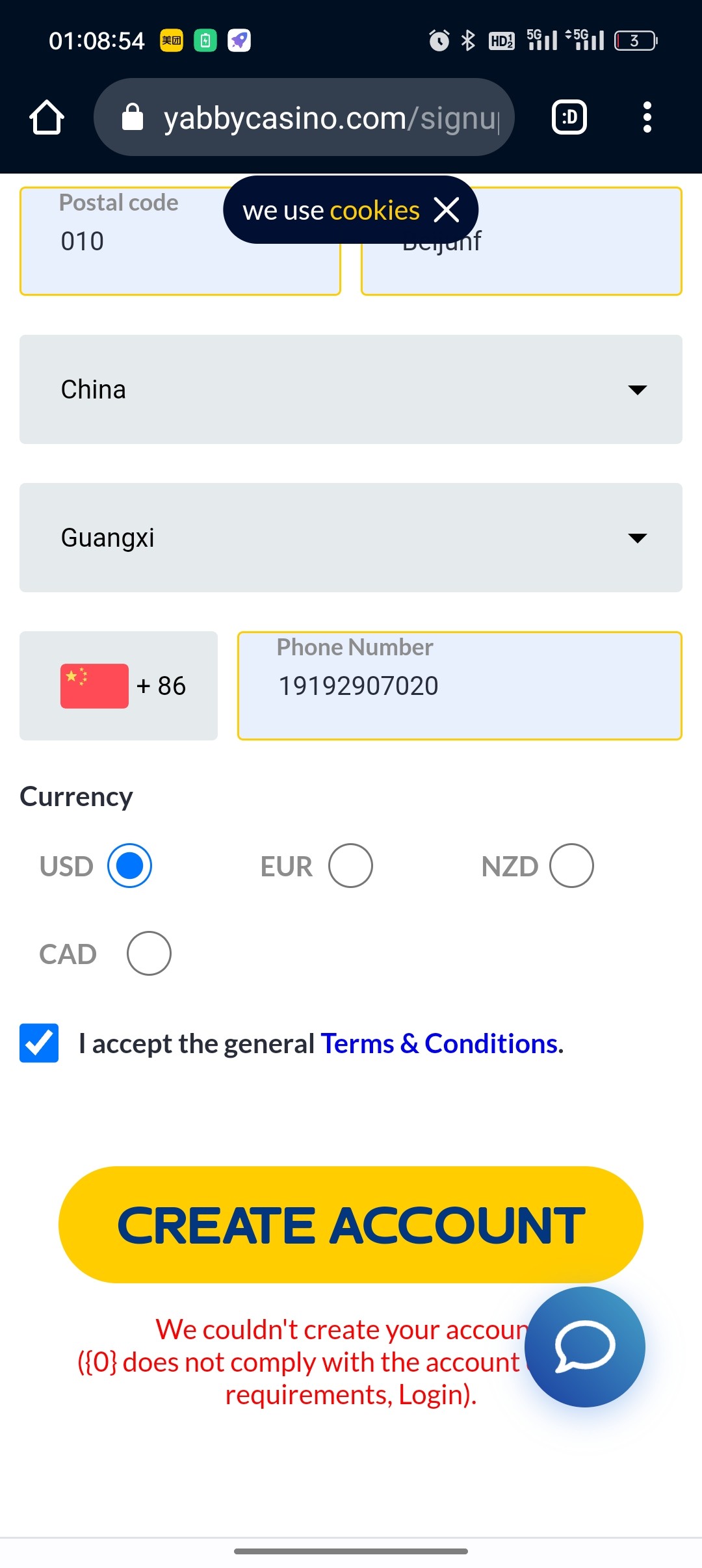This screenshot has height=1568, width=702.
Task: Tap the alarm icon in status bar
Action: [x=439, y=40]
